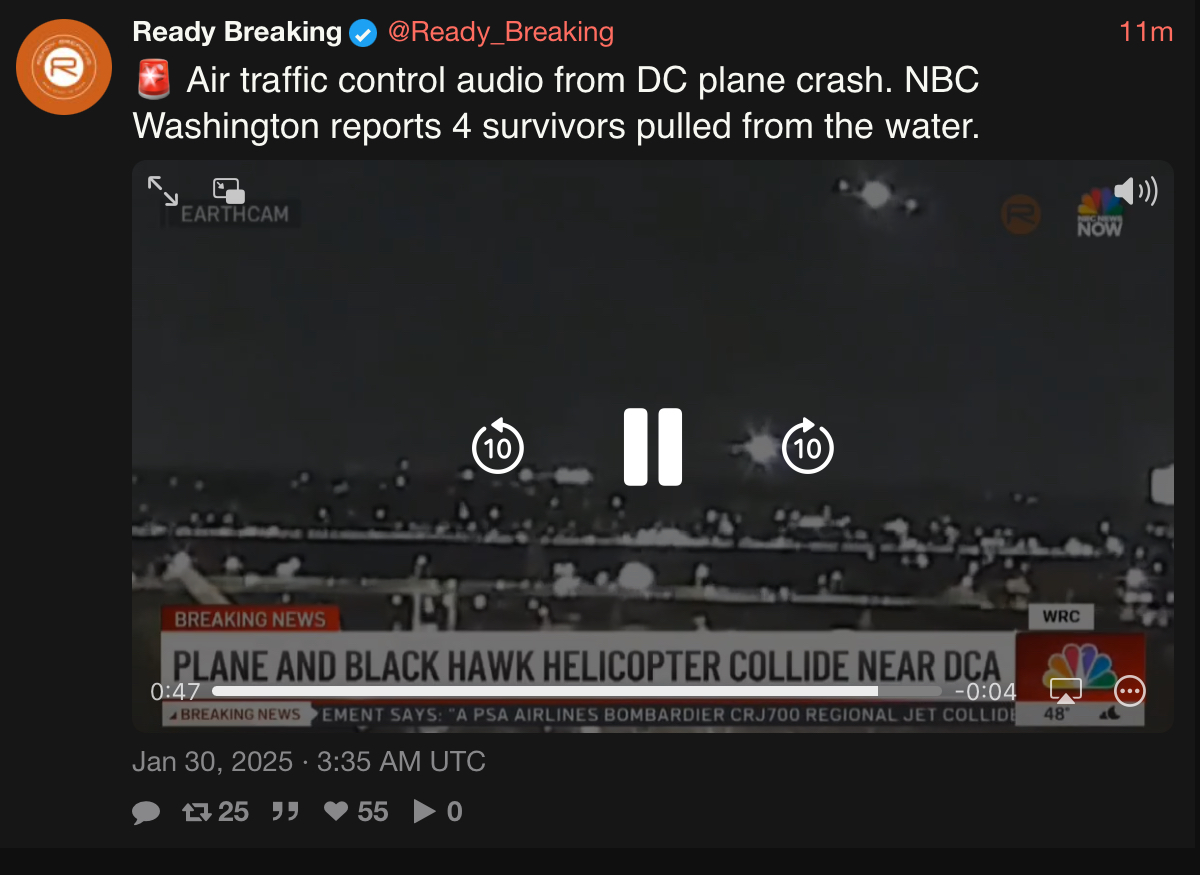The image size is (1200, 875).
Task: Quote the tweet using quotation icon
Action: coord(285,811)
